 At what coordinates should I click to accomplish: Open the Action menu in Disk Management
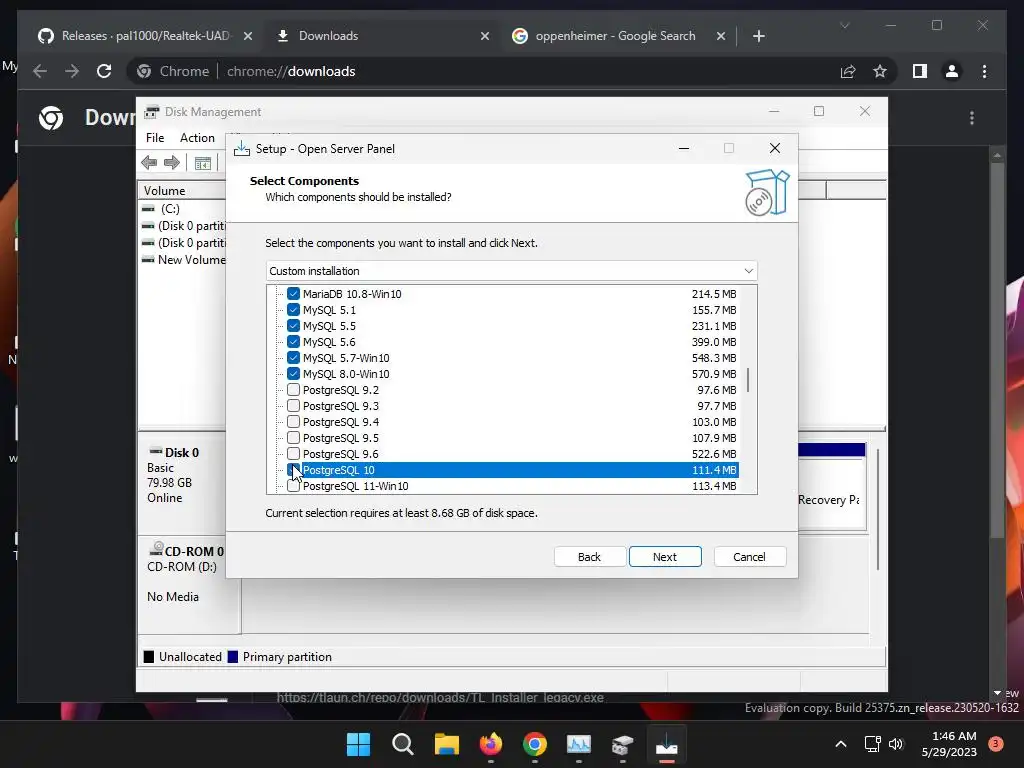point(197,138)
